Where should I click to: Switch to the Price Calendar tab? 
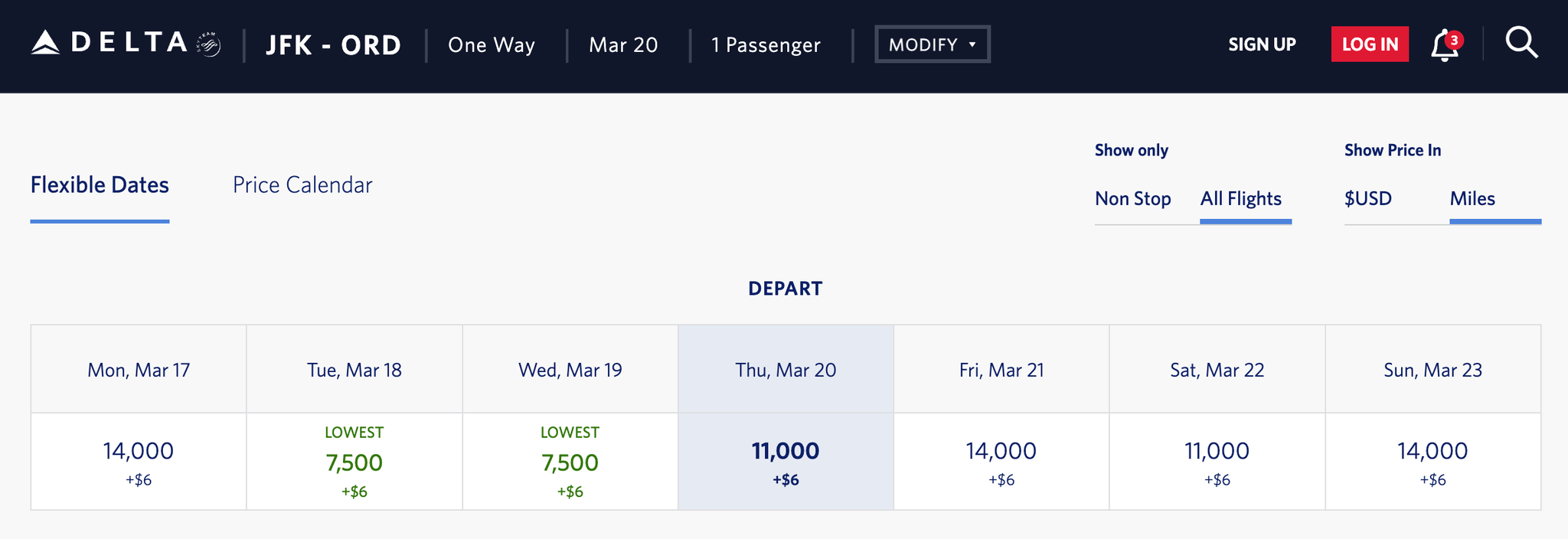[x=302, y=185]
